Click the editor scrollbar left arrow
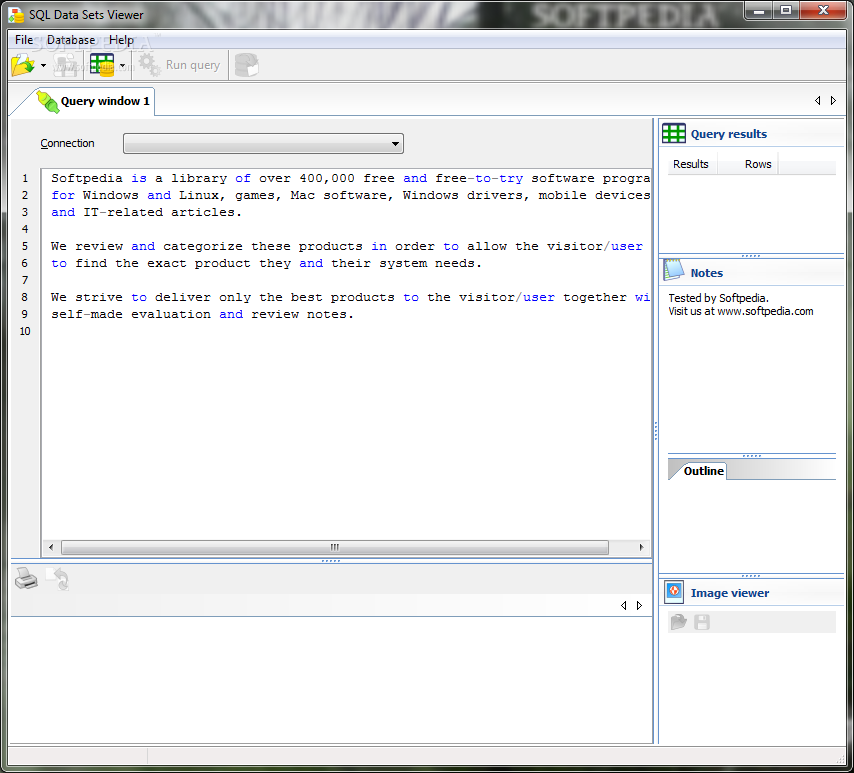This screenshot has height=773, width=854. tap(51, 547)
